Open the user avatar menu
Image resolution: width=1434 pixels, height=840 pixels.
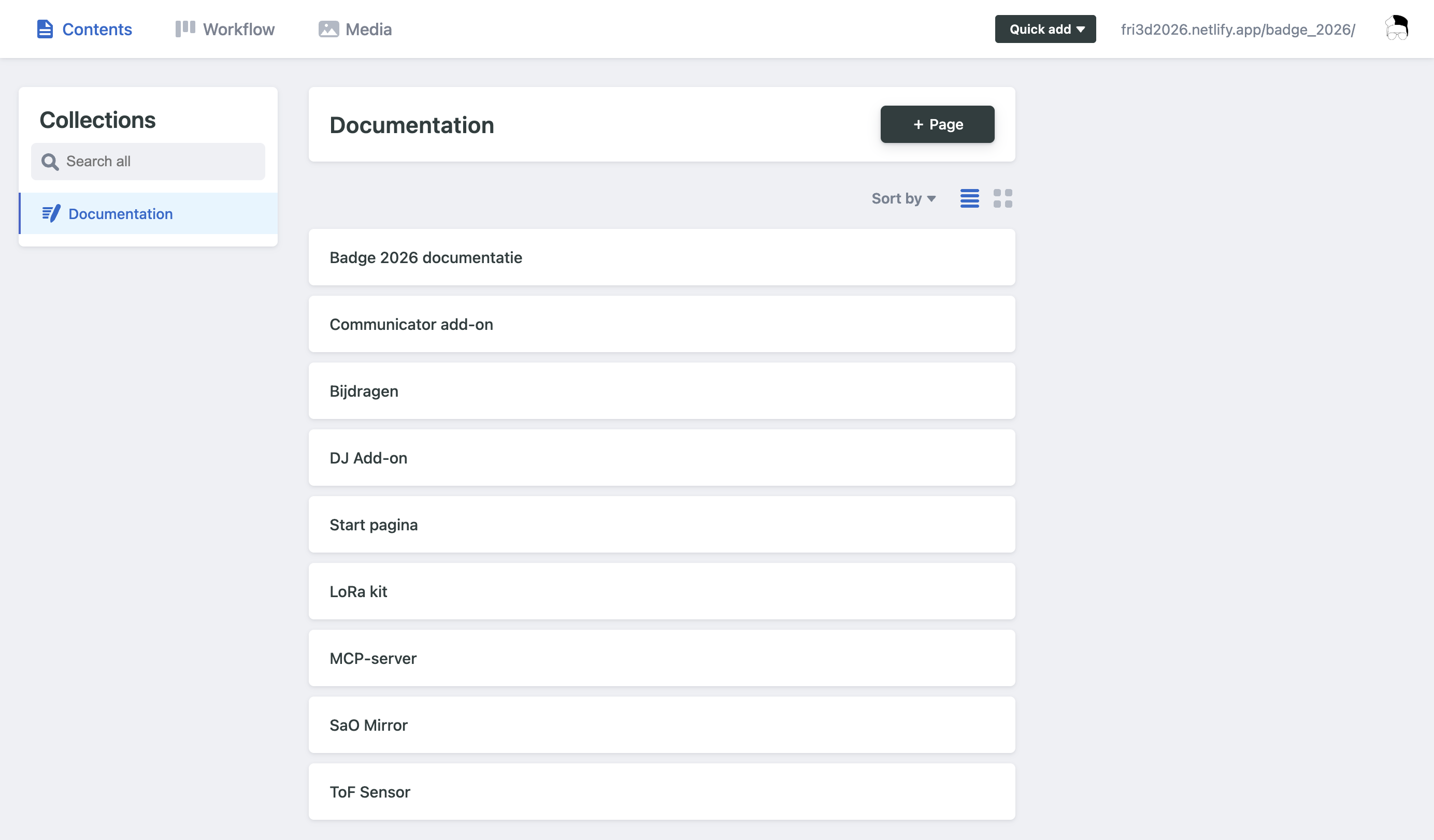pos(1397,28)
